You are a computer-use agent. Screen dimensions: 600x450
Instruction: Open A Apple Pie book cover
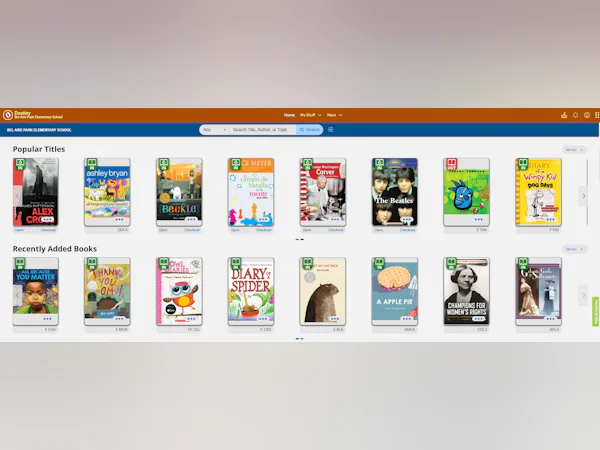click(x=395, y=291)
